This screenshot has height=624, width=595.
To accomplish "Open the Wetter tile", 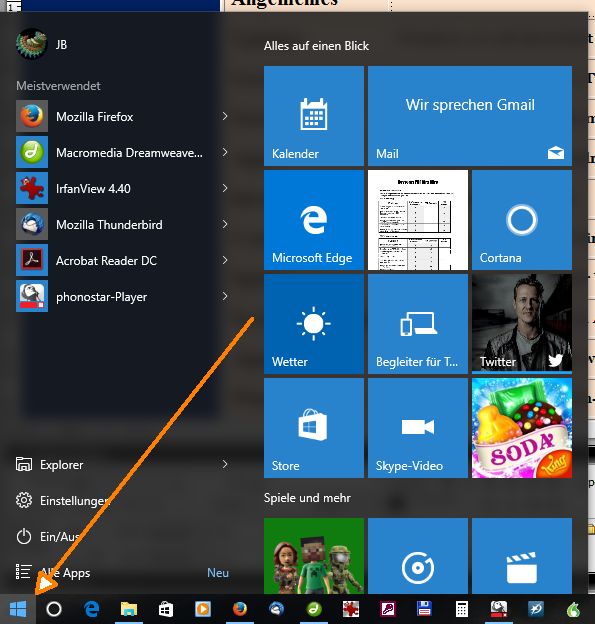I will (x=314, y=324).
